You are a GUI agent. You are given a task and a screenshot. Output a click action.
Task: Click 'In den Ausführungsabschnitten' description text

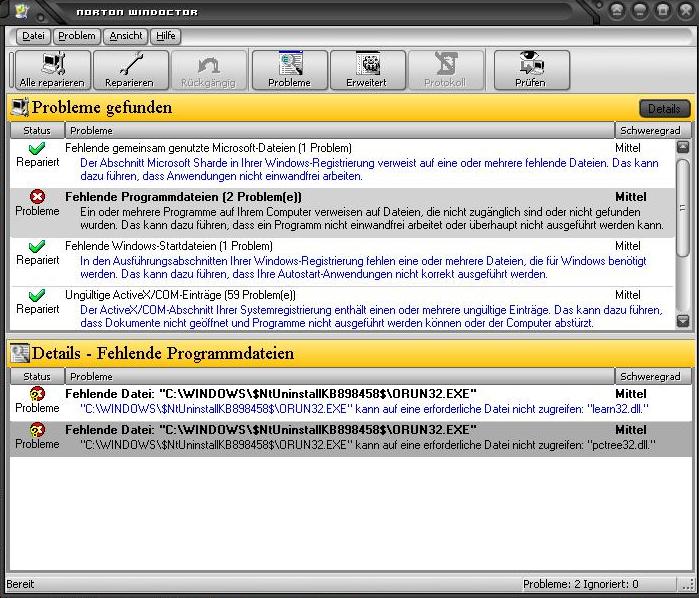tap(363, 267)
